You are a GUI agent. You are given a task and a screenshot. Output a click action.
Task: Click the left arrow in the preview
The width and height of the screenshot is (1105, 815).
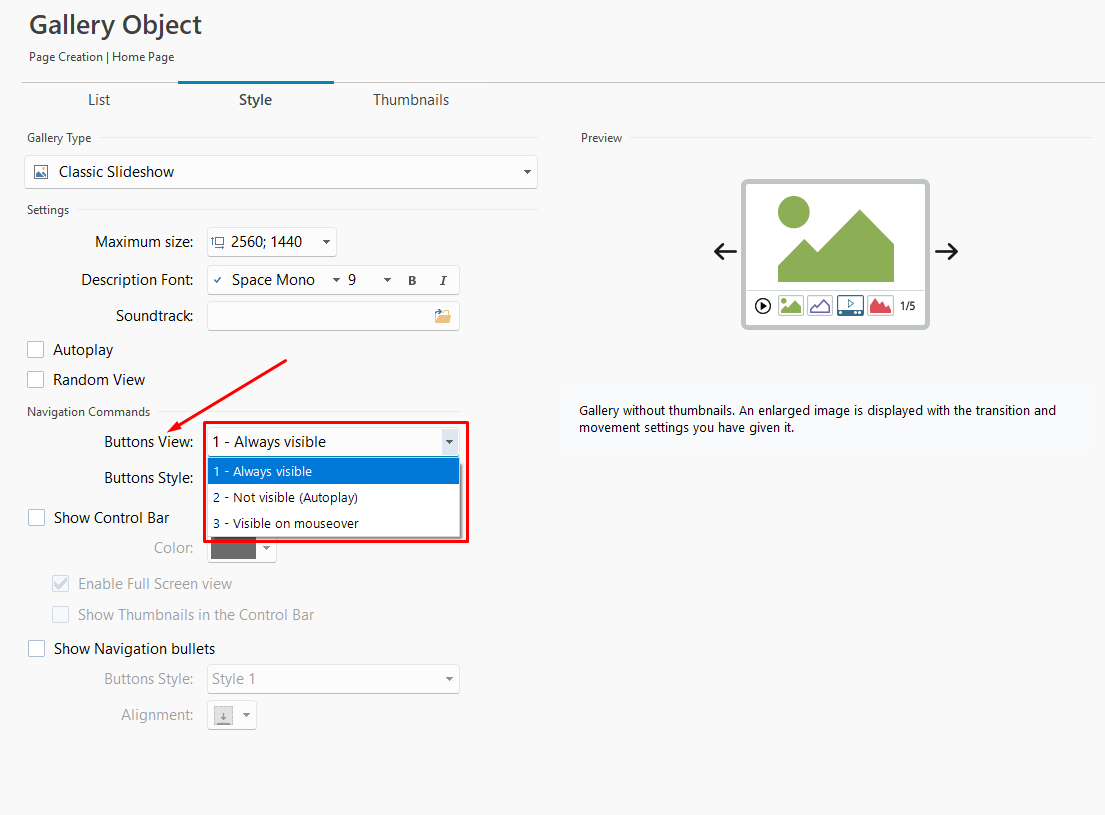[725, 252]
